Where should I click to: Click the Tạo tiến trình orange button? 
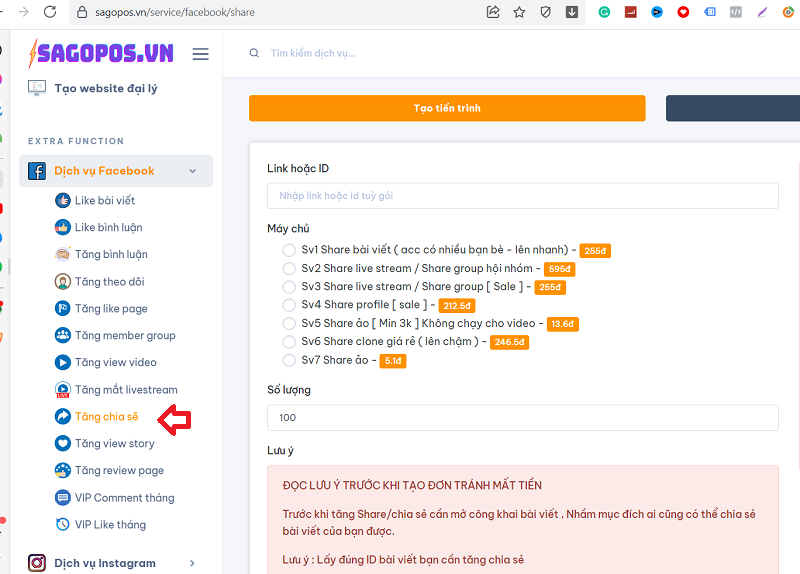[447, 108]
